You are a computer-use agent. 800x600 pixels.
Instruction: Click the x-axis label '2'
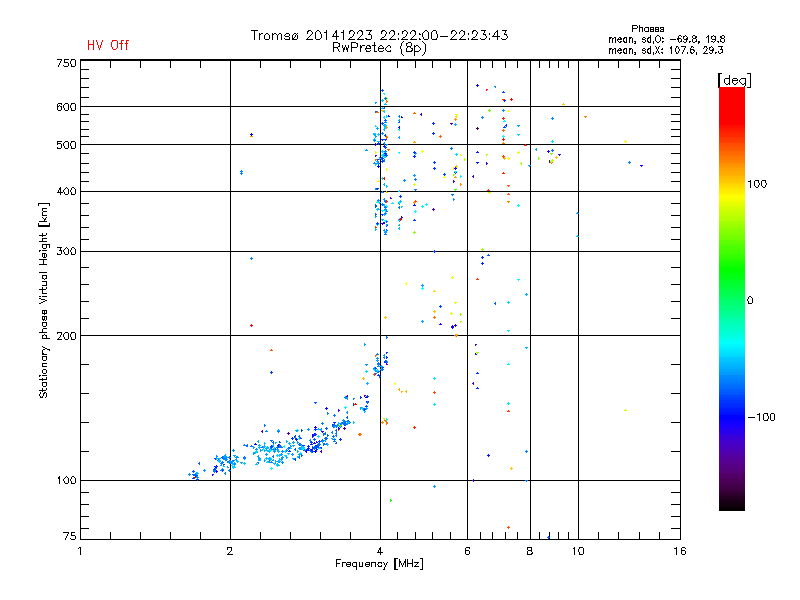230,551
